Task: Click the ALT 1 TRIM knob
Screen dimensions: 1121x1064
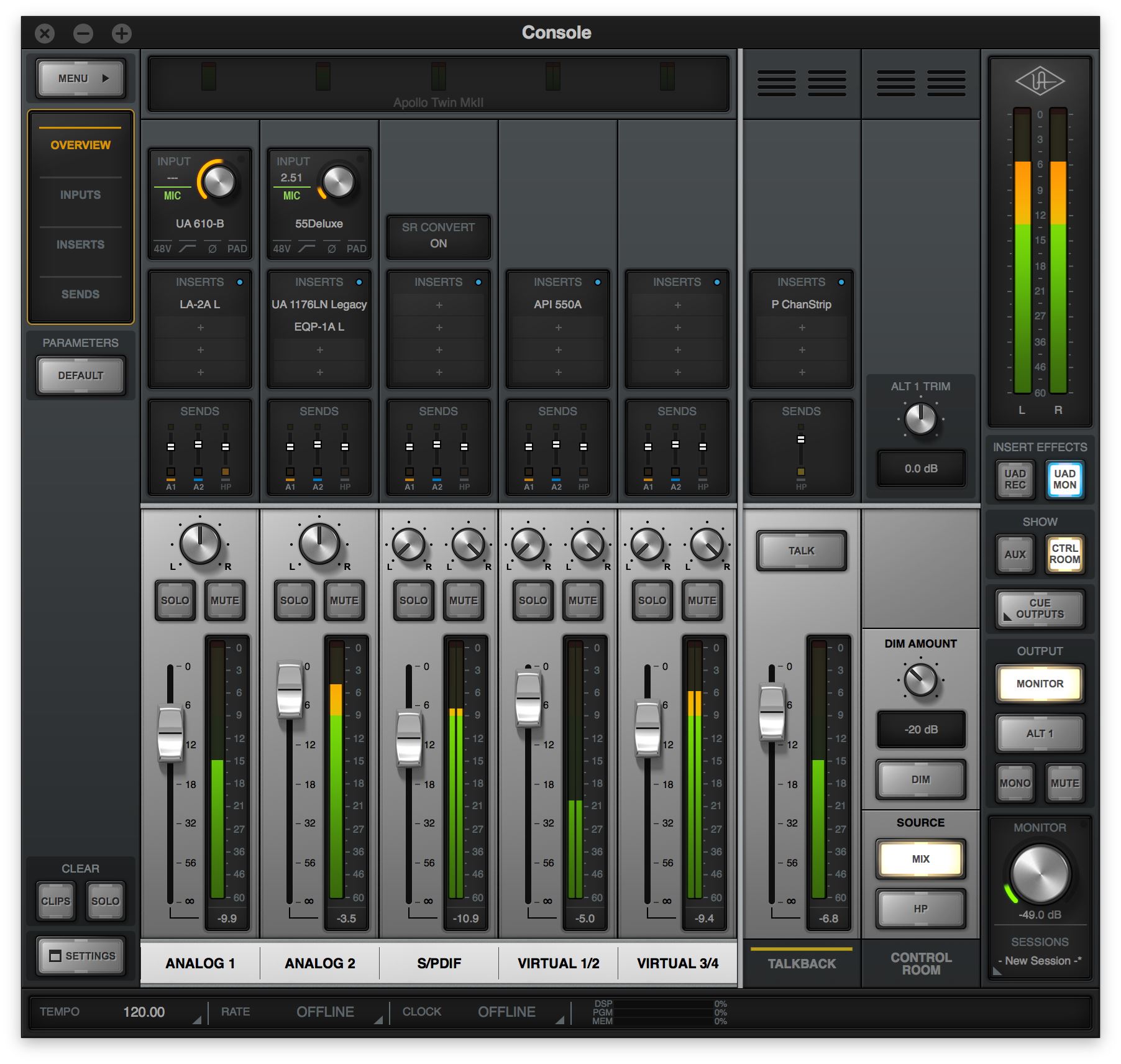Action: click(x=920, y=418)
